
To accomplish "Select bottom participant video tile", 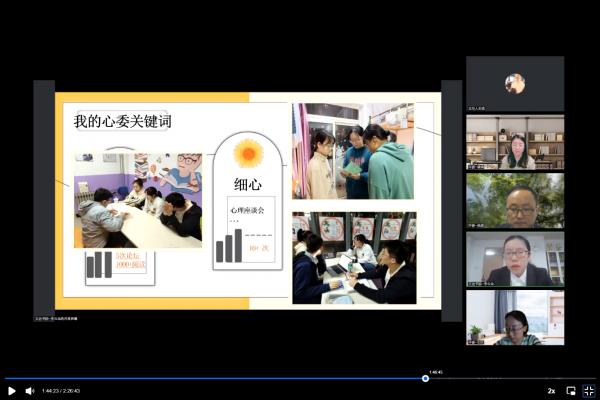I will (x=514, y=317).
